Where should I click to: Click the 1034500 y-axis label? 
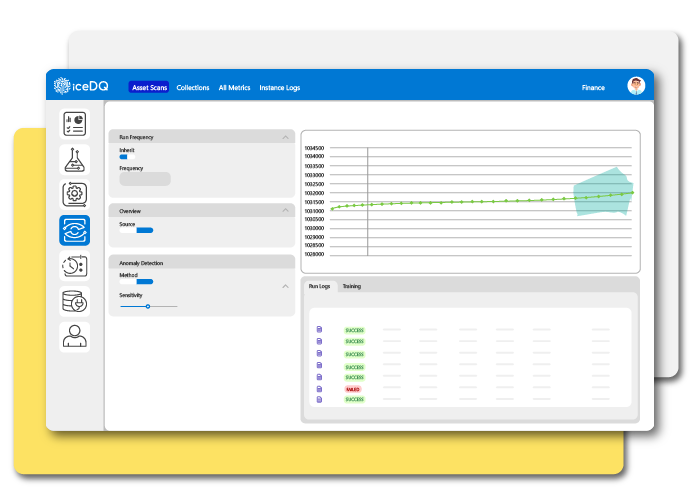[314, 148]
